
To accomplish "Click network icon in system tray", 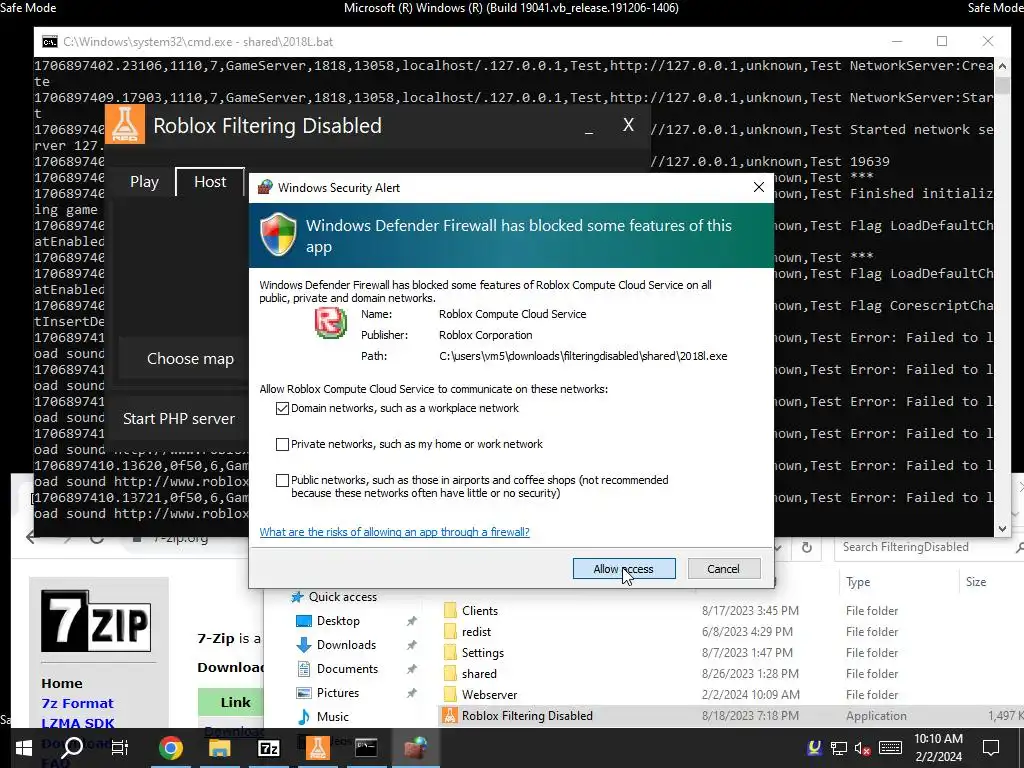I will (x=839, y=748).
